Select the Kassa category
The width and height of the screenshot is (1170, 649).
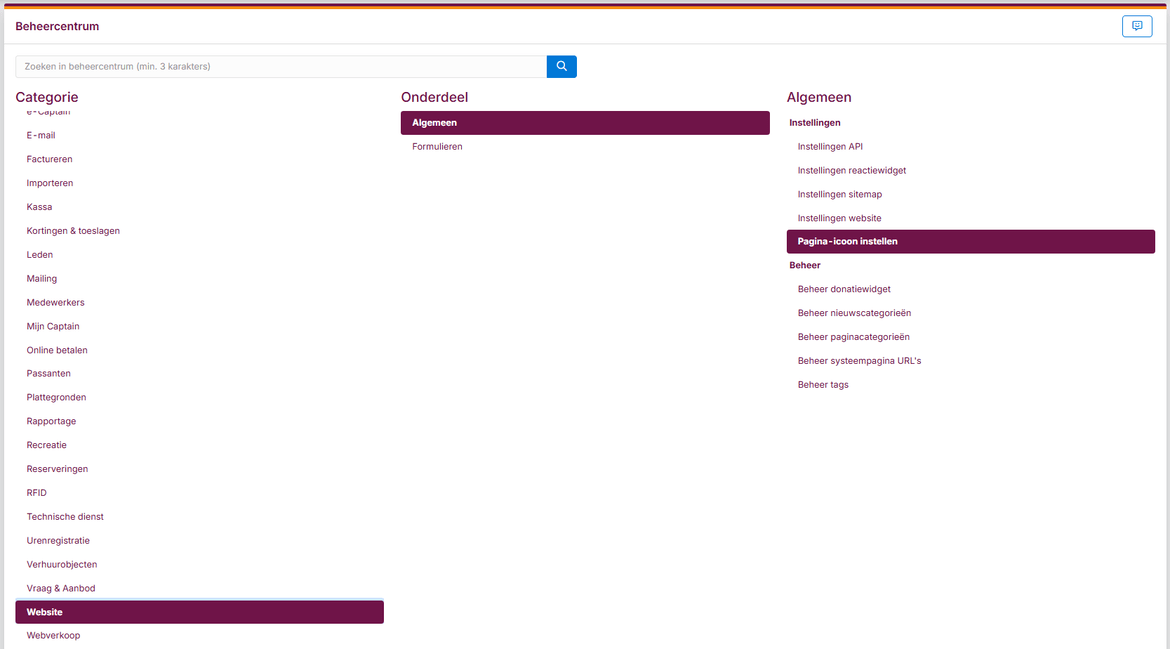39,206
